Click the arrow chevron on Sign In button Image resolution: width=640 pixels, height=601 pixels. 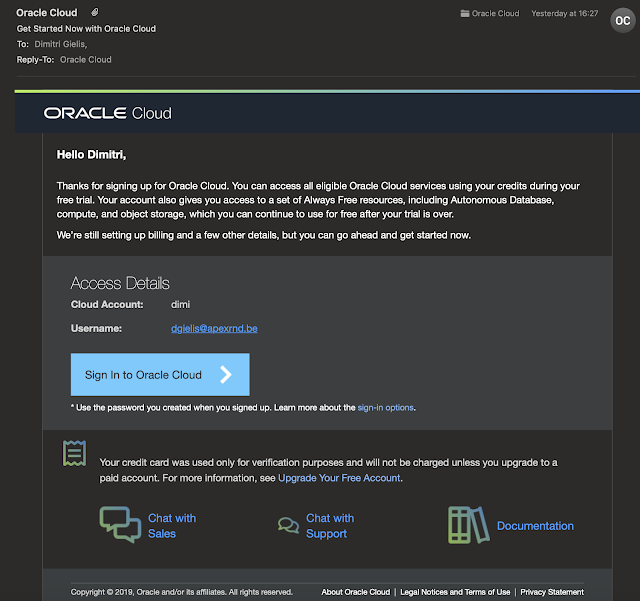[x=226, y=375]
